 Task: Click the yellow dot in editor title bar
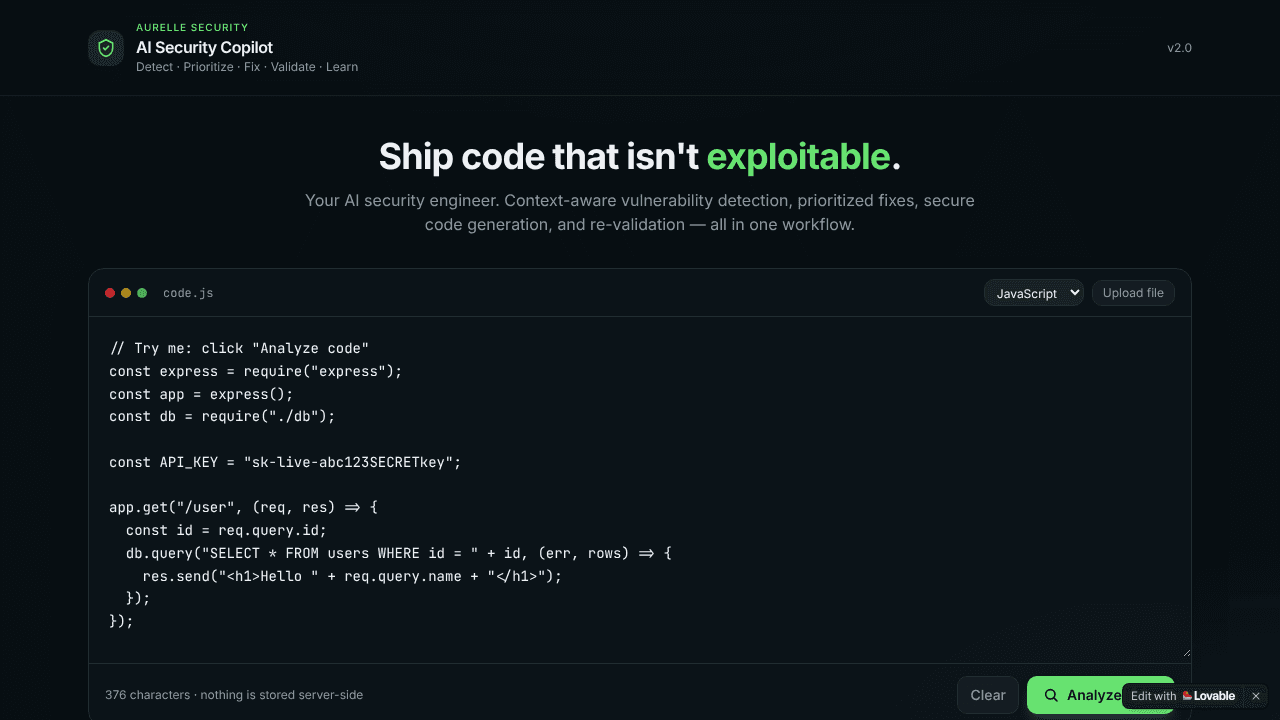(x=126, y=293)
